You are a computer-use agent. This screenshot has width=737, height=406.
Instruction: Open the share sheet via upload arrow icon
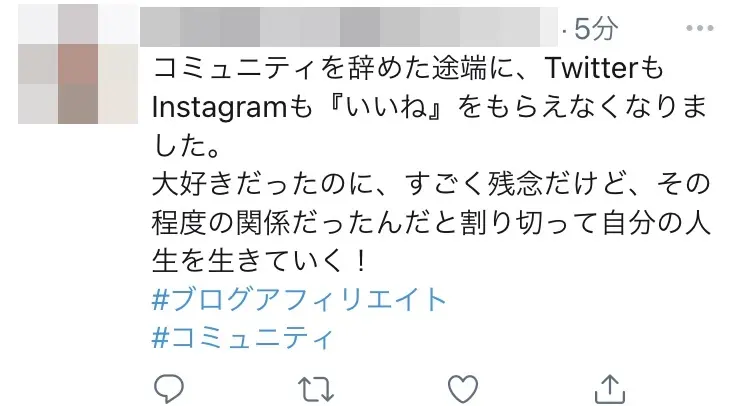(610, 389)
